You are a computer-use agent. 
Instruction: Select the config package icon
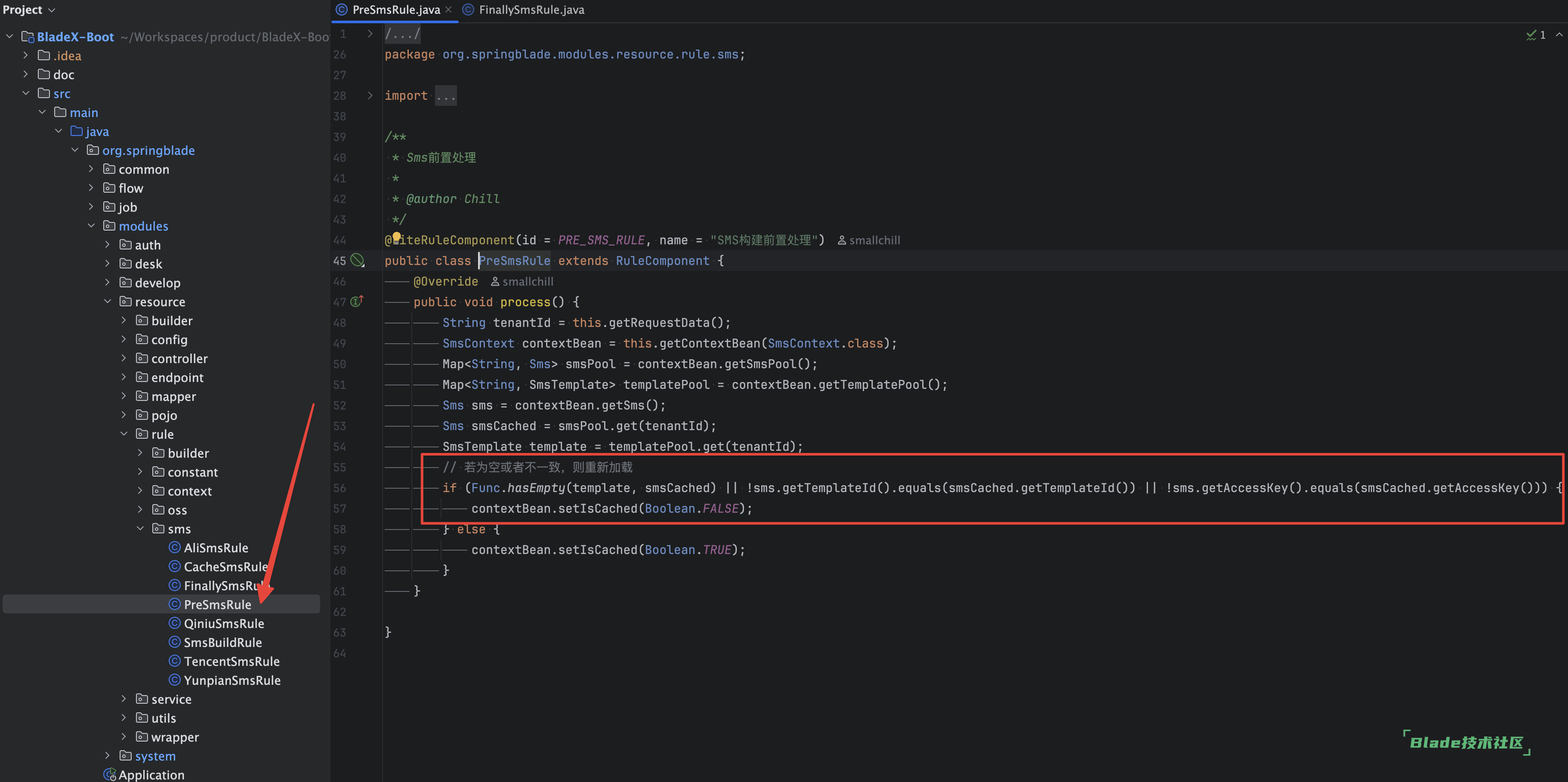[142, 339]
